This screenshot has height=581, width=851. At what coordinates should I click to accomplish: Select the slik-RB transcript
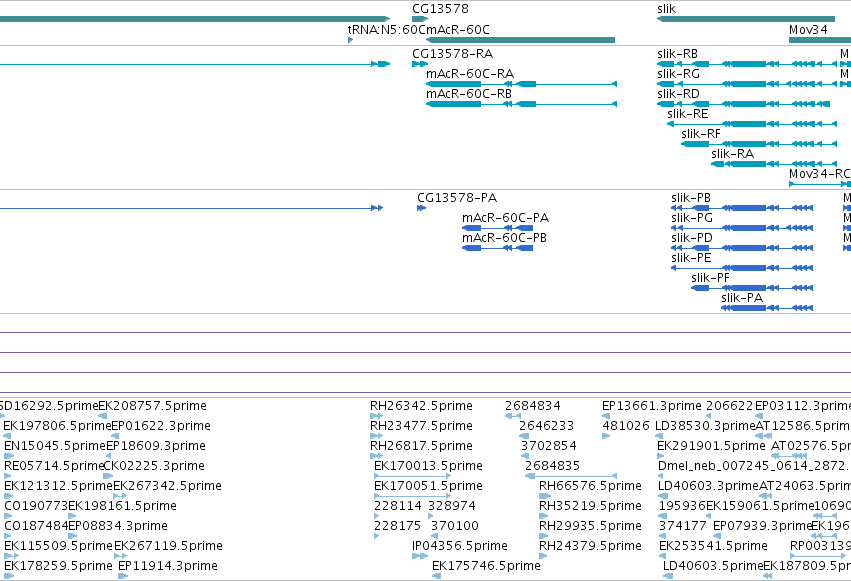[747, 64]
